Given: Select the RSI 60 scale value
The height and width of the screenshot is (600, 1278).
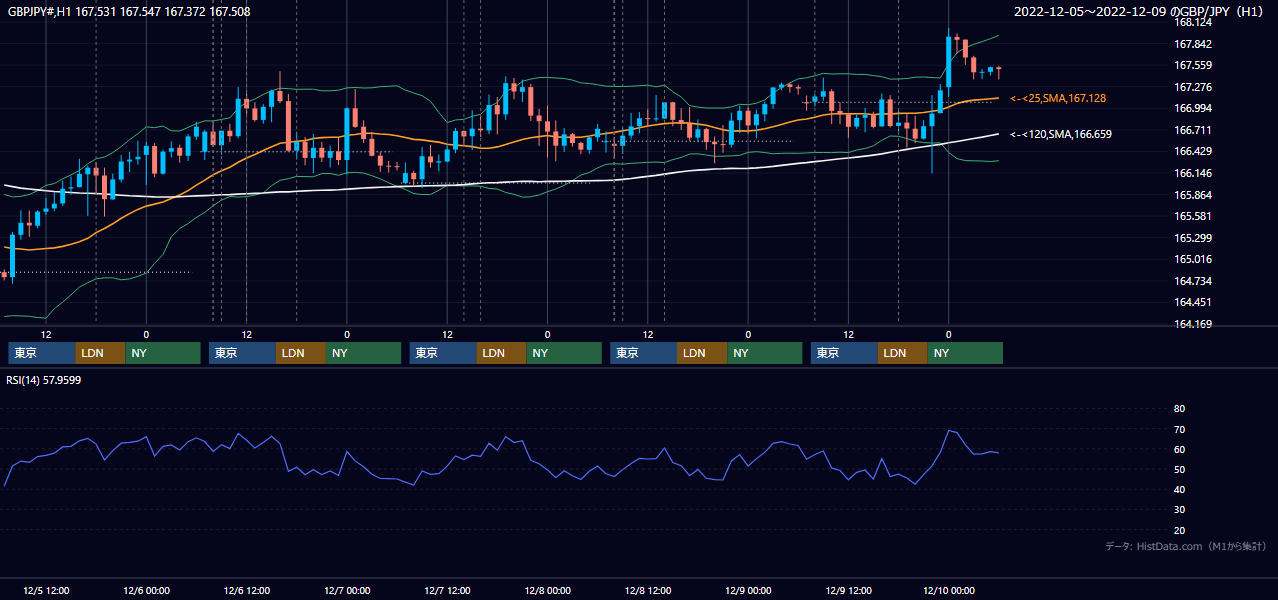Looking at the screenshot, I should pyautogui.click(x=1179, y=449).
